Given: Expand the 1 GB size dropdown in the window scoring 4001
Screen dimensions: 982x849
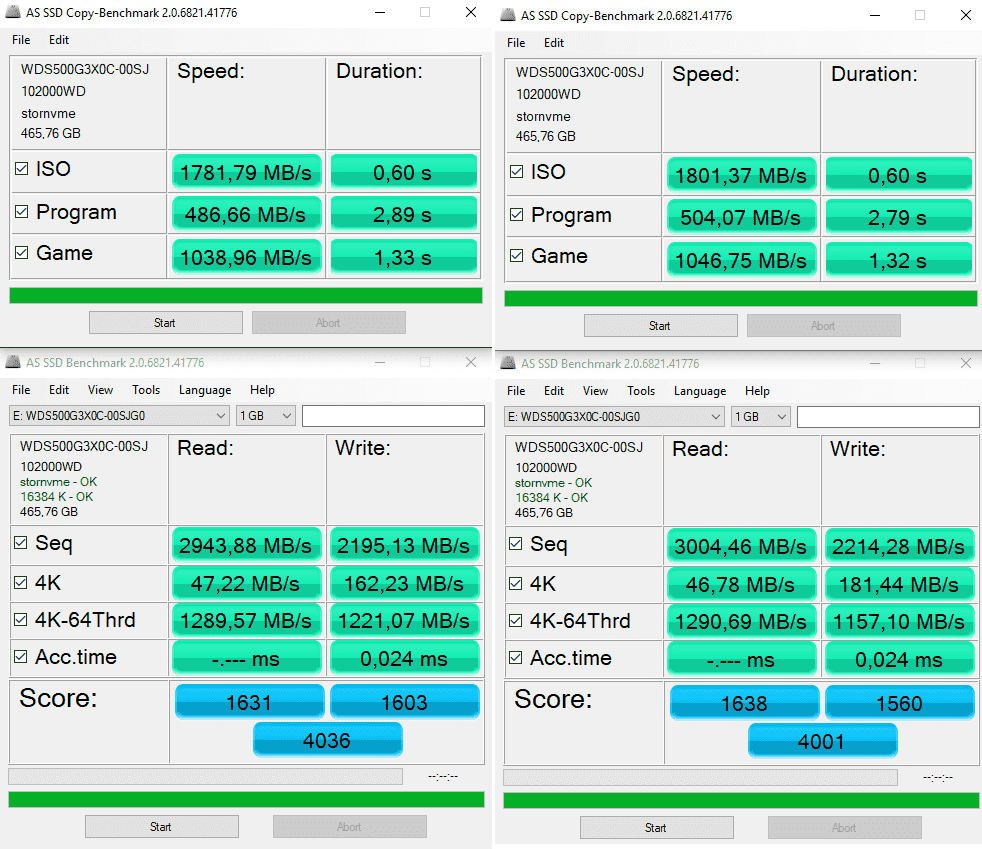Looking at the screenshot, I should tap(761, 417).
